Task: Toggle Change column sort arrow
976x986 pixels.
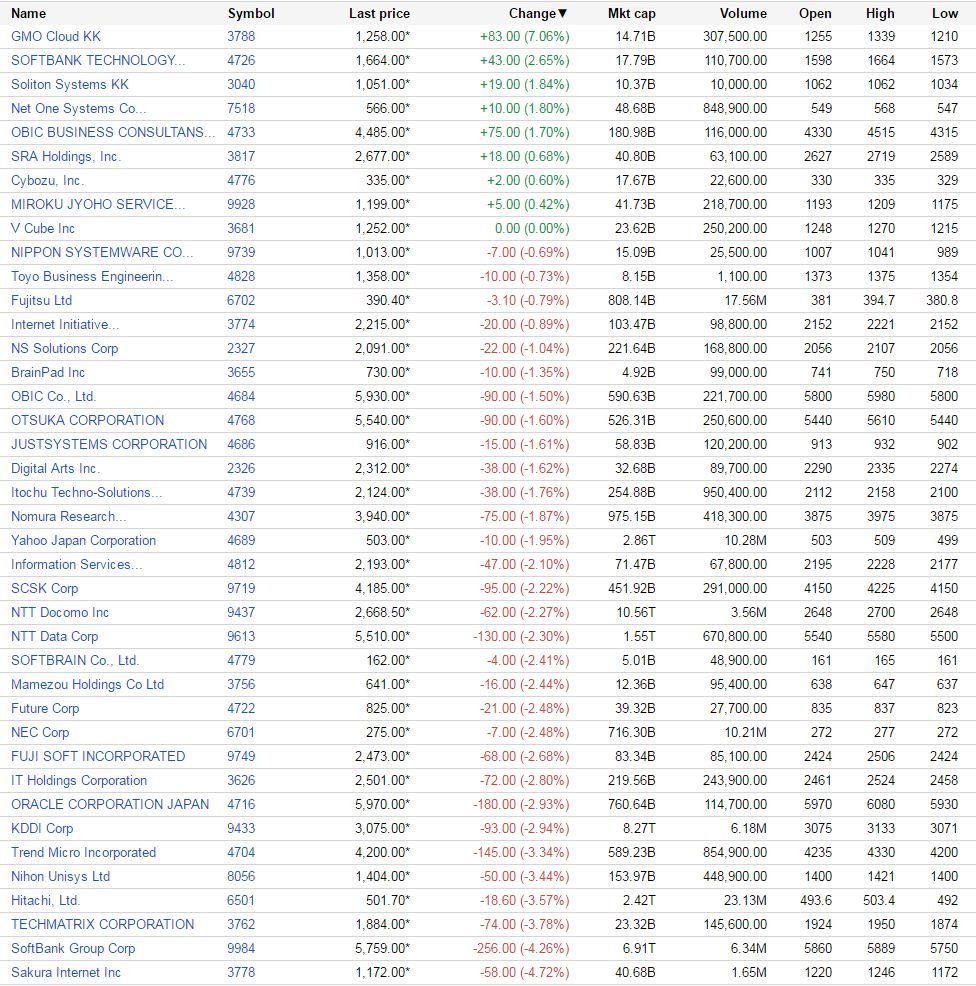Action: pos(562,13)
